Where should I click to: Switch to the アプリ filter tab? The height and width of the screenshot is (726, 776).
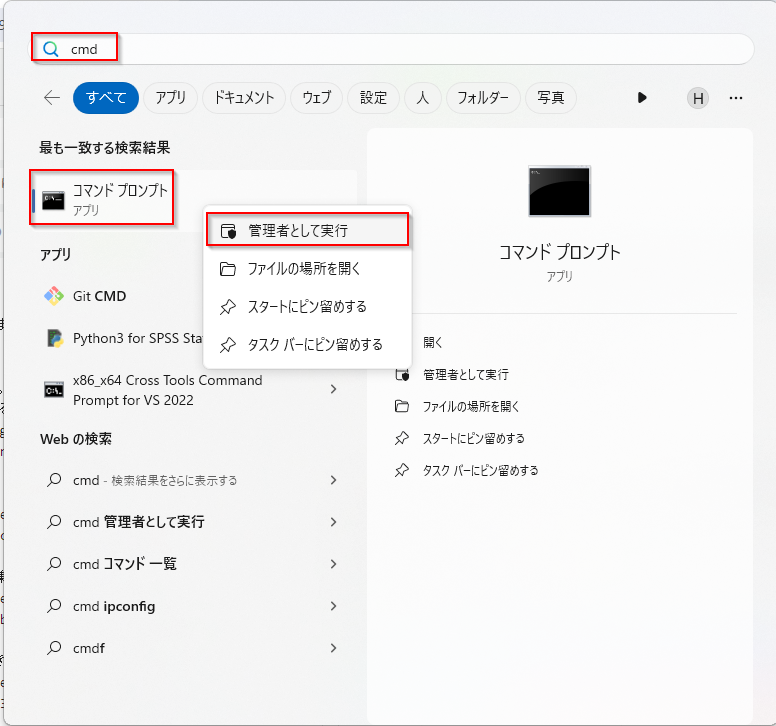tap(171, 98)
